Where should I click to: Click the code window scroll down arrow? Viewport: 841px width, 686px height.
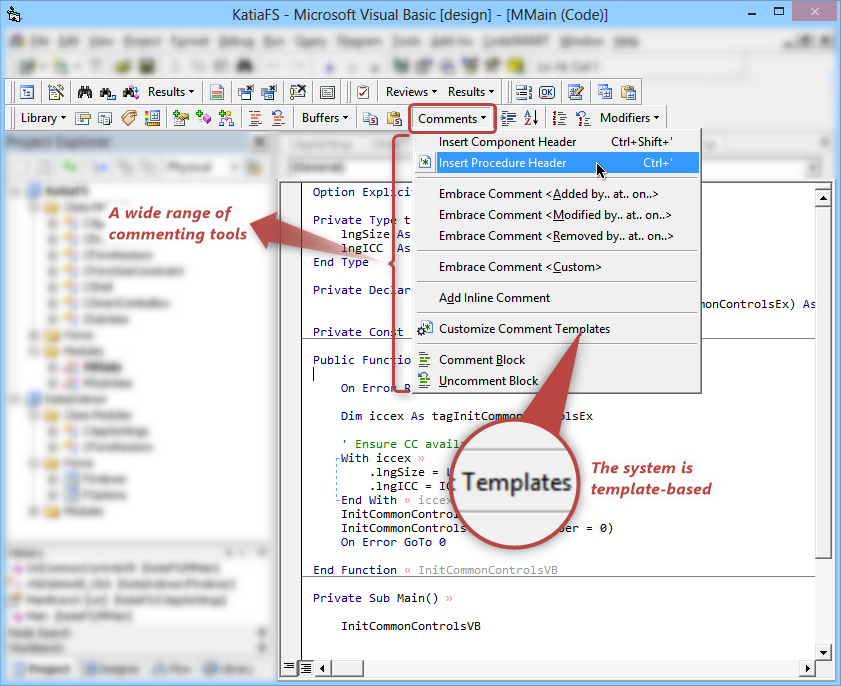click(823, 652)
